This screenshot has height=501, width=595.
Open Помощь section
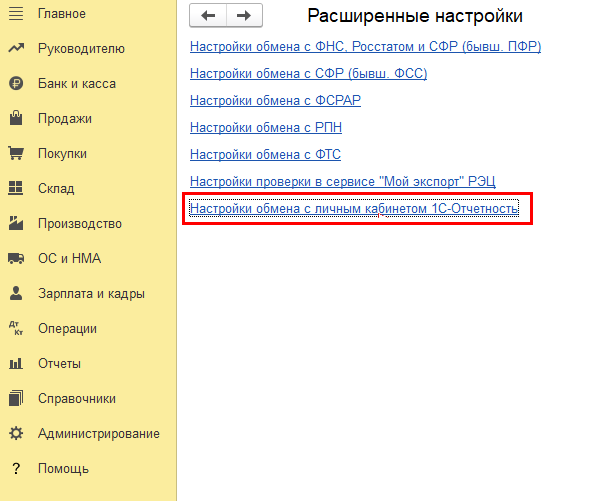pos(63,469)
